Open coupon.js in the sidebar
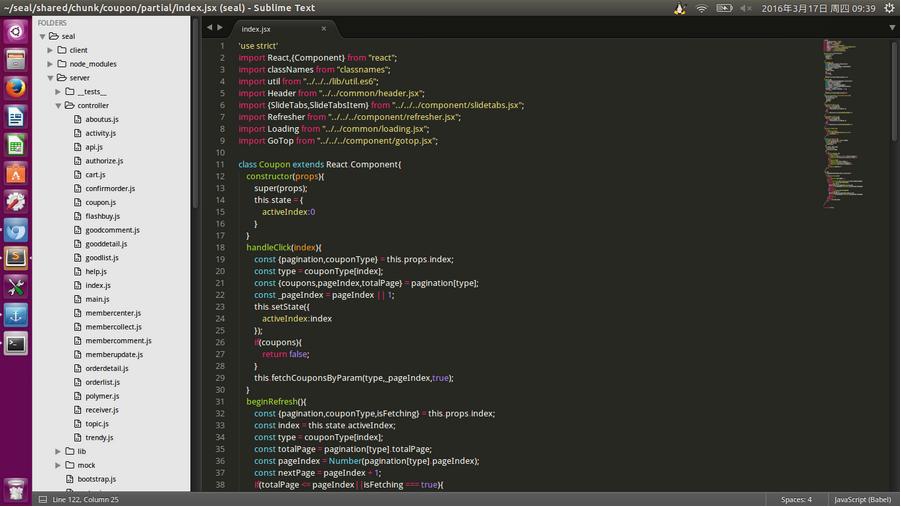 (x=100, y=202)
